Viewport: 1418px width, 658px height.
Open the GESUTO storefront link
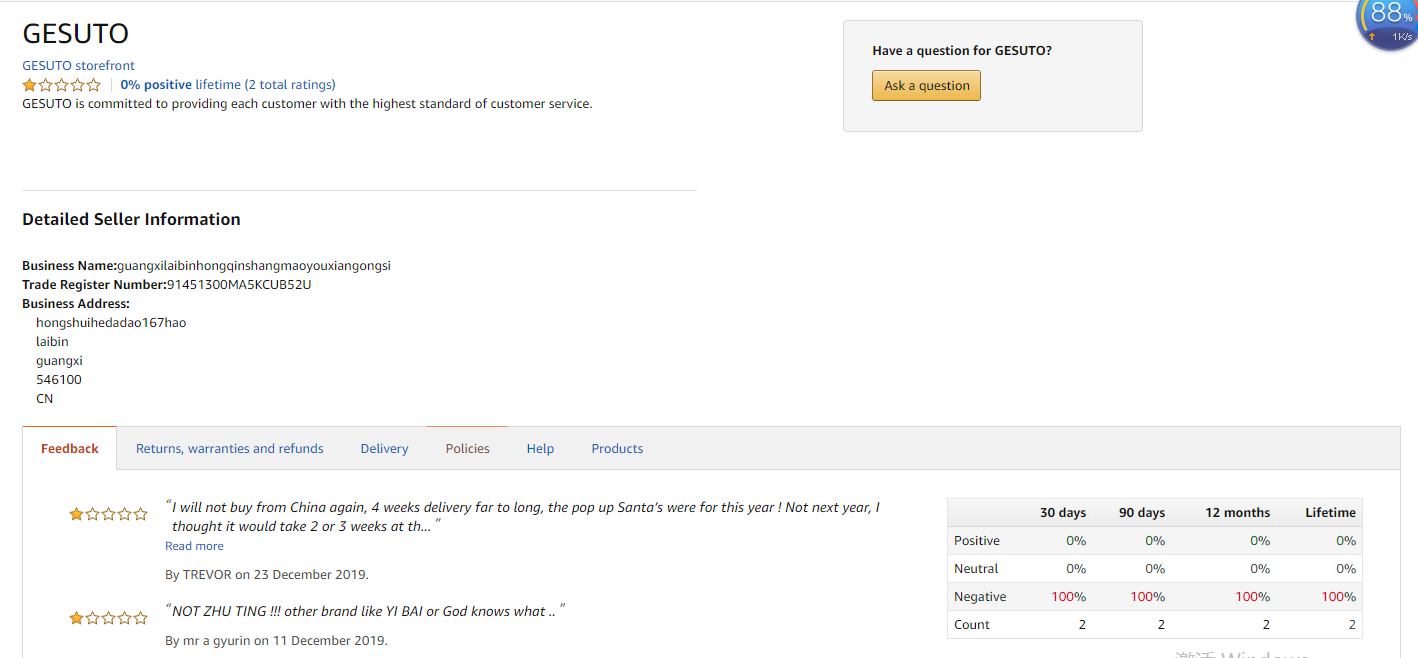78,66
